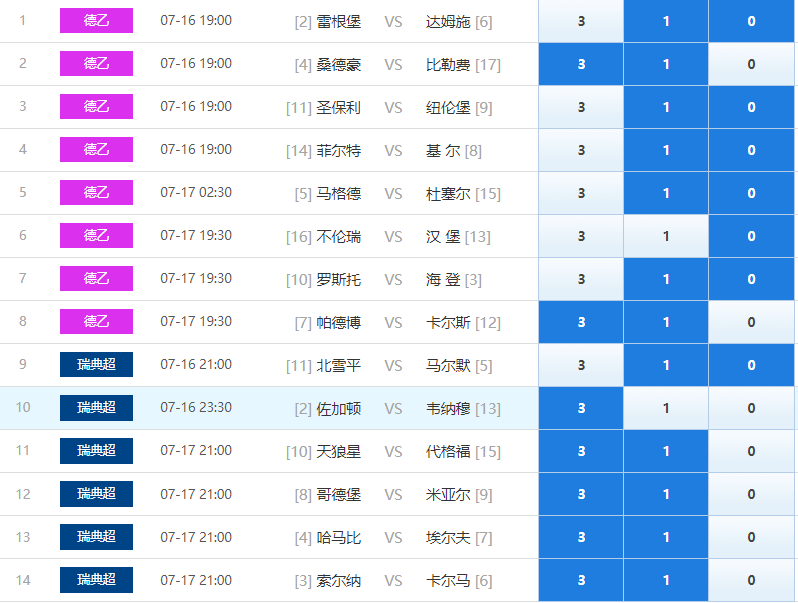Toggle option 3 for 圣保利 vs 纽伦堡
Image resolution: width=798 pixels, height=603 pixels.
[581, 107]
